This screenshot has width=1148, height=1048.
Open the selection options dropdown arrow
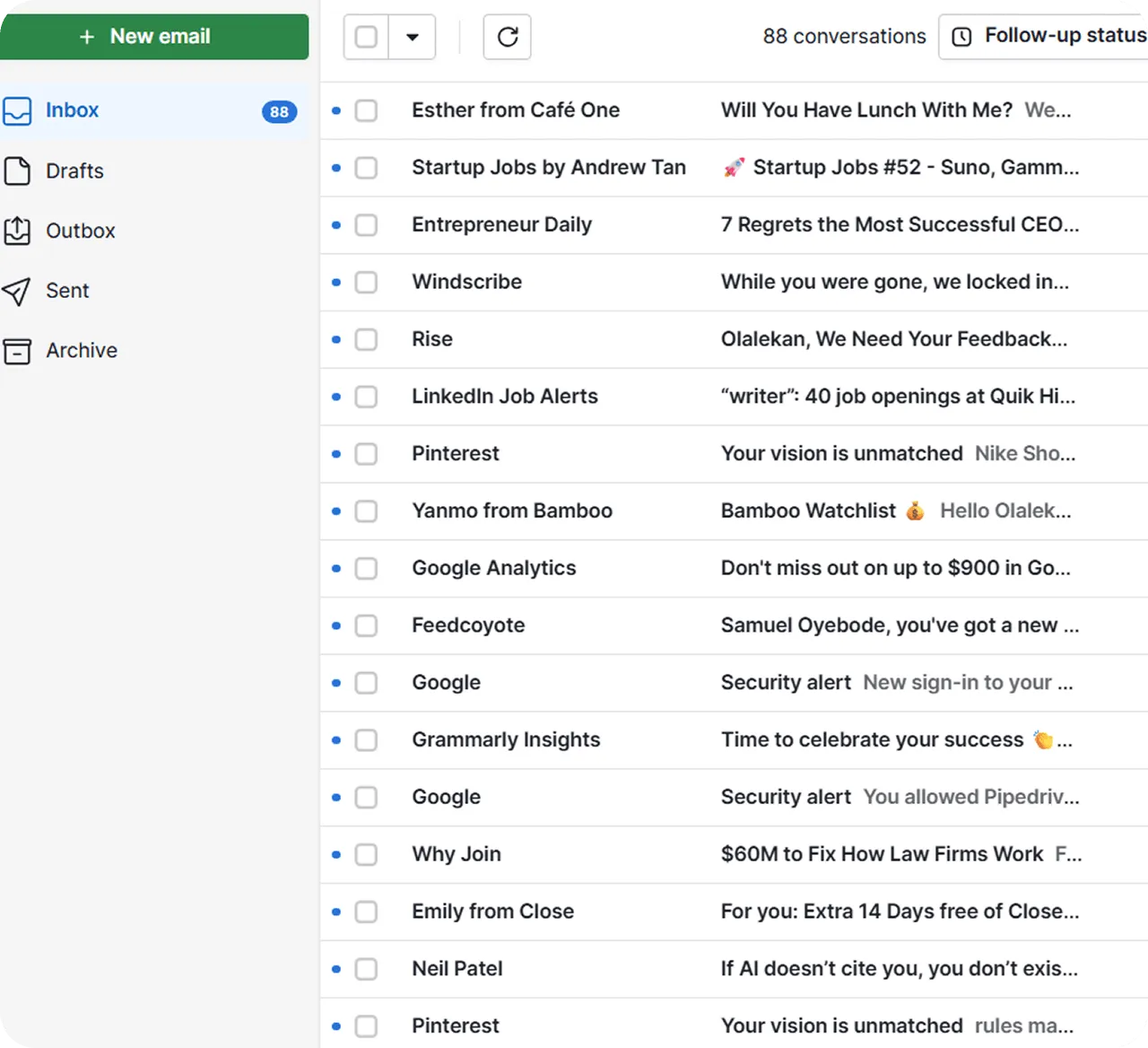point(413,37)
